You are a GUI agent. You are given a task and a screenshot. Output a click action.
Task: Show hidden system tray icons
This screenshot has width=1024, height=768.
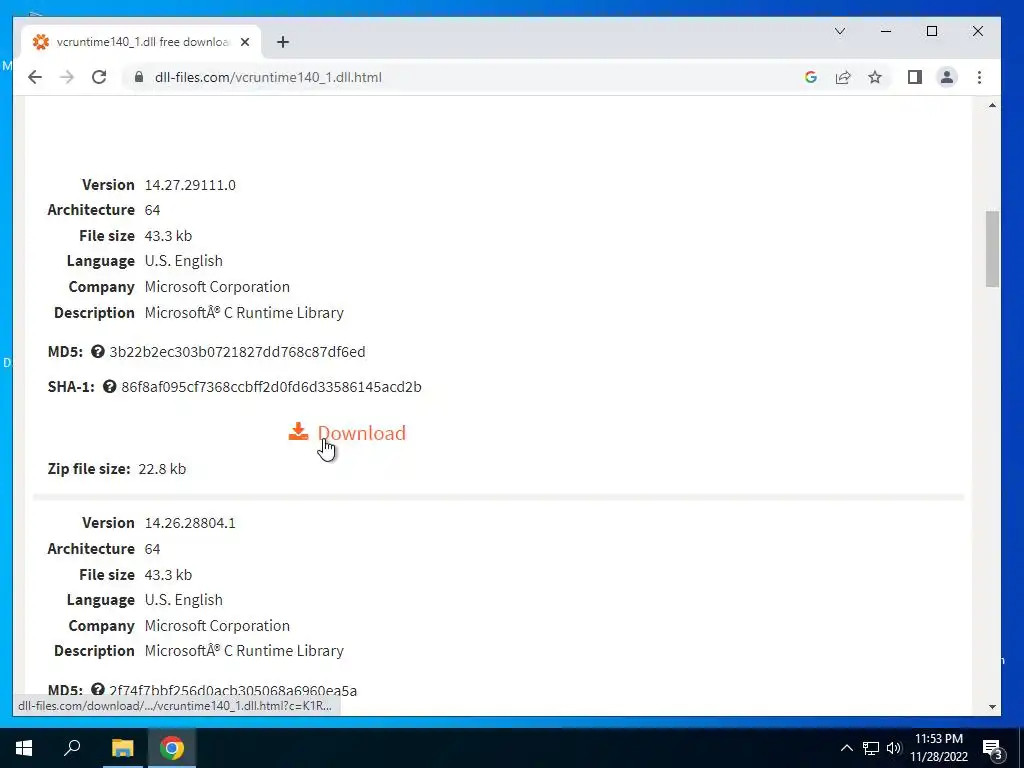[846, 748]
